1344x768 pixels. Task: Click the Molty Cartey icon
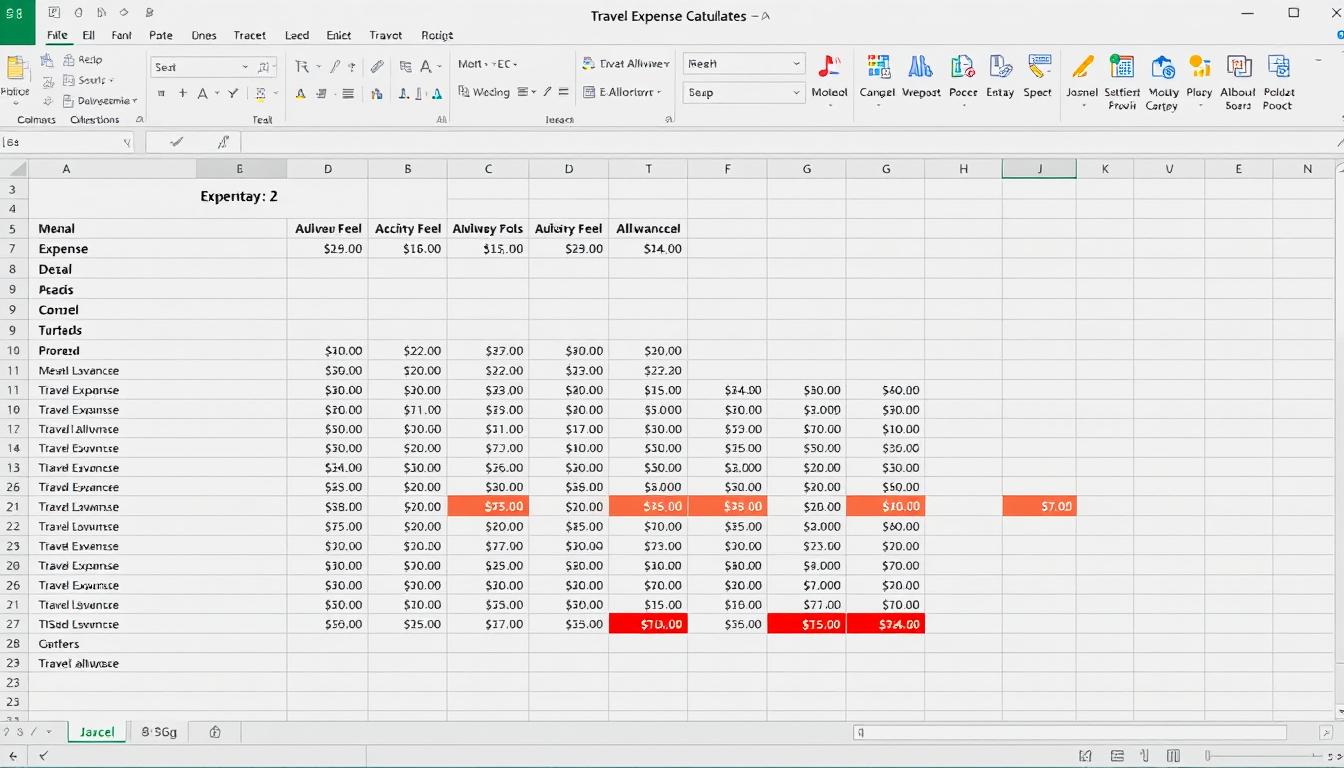pos(1162,67)
